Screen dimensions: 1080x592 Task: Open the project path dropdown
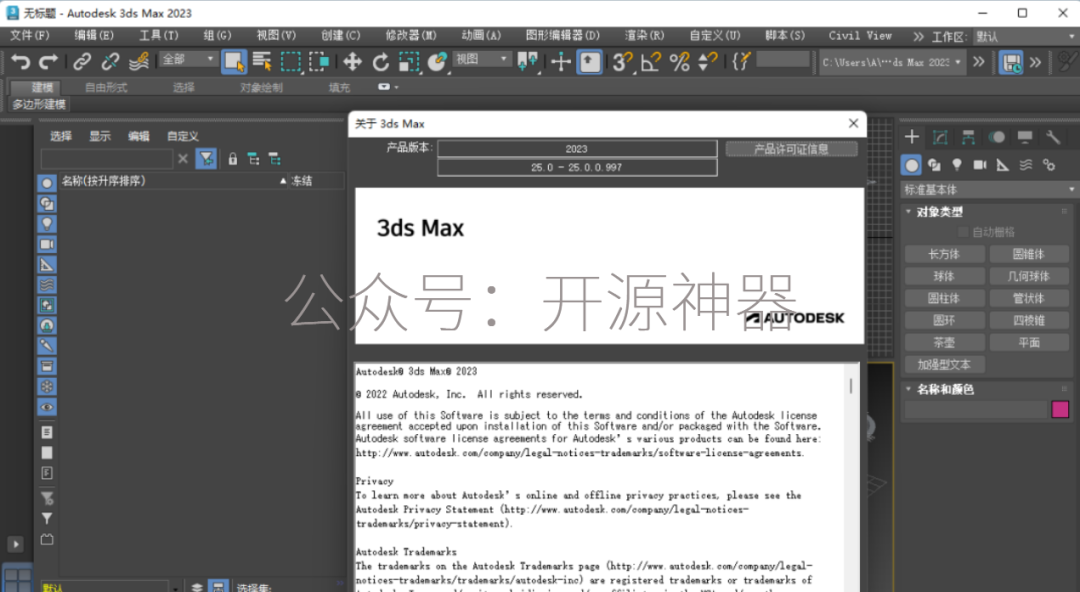point(892,62)
